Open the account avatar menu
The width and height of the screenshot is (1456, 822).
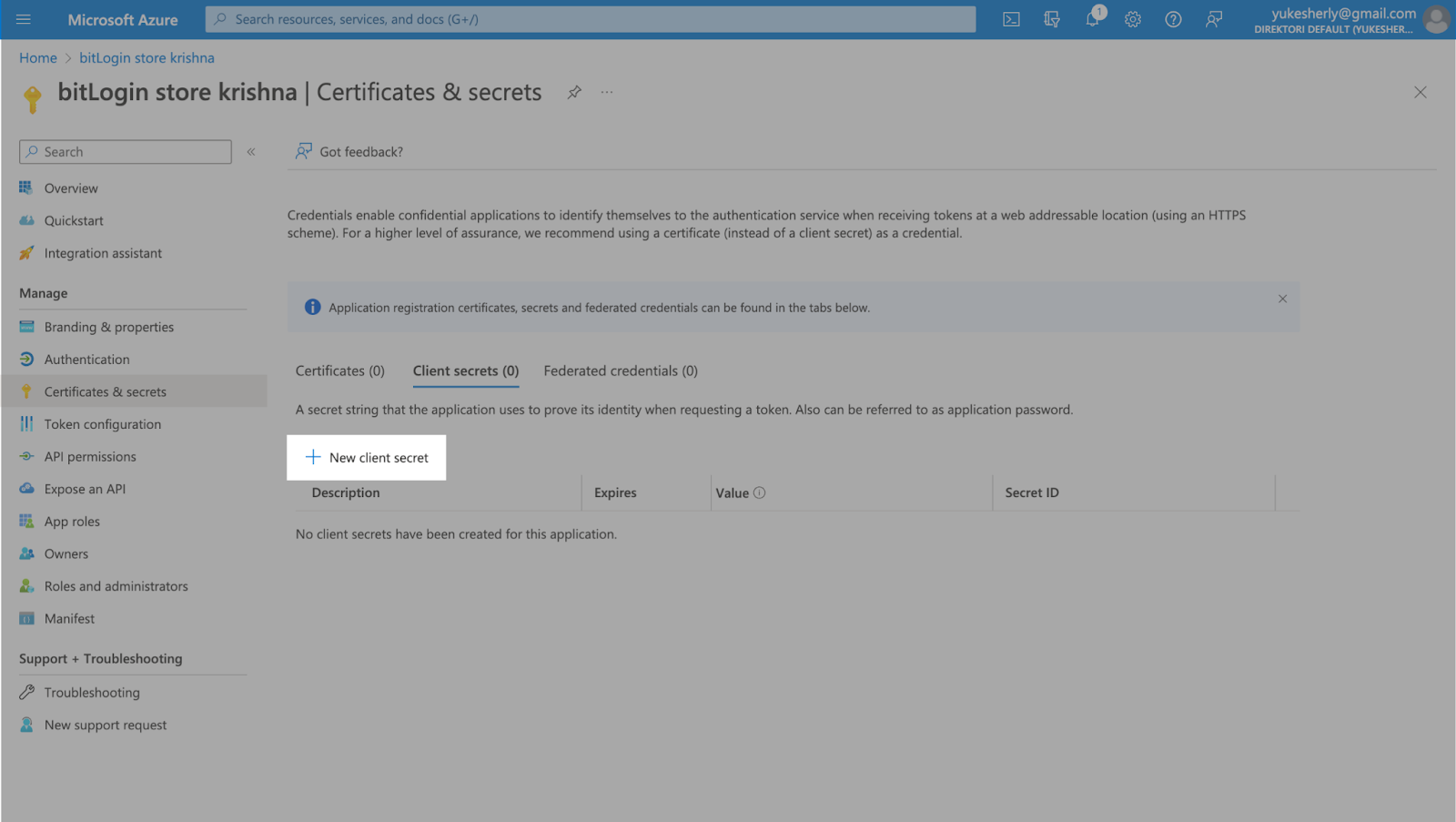[x=1436, y=19]
